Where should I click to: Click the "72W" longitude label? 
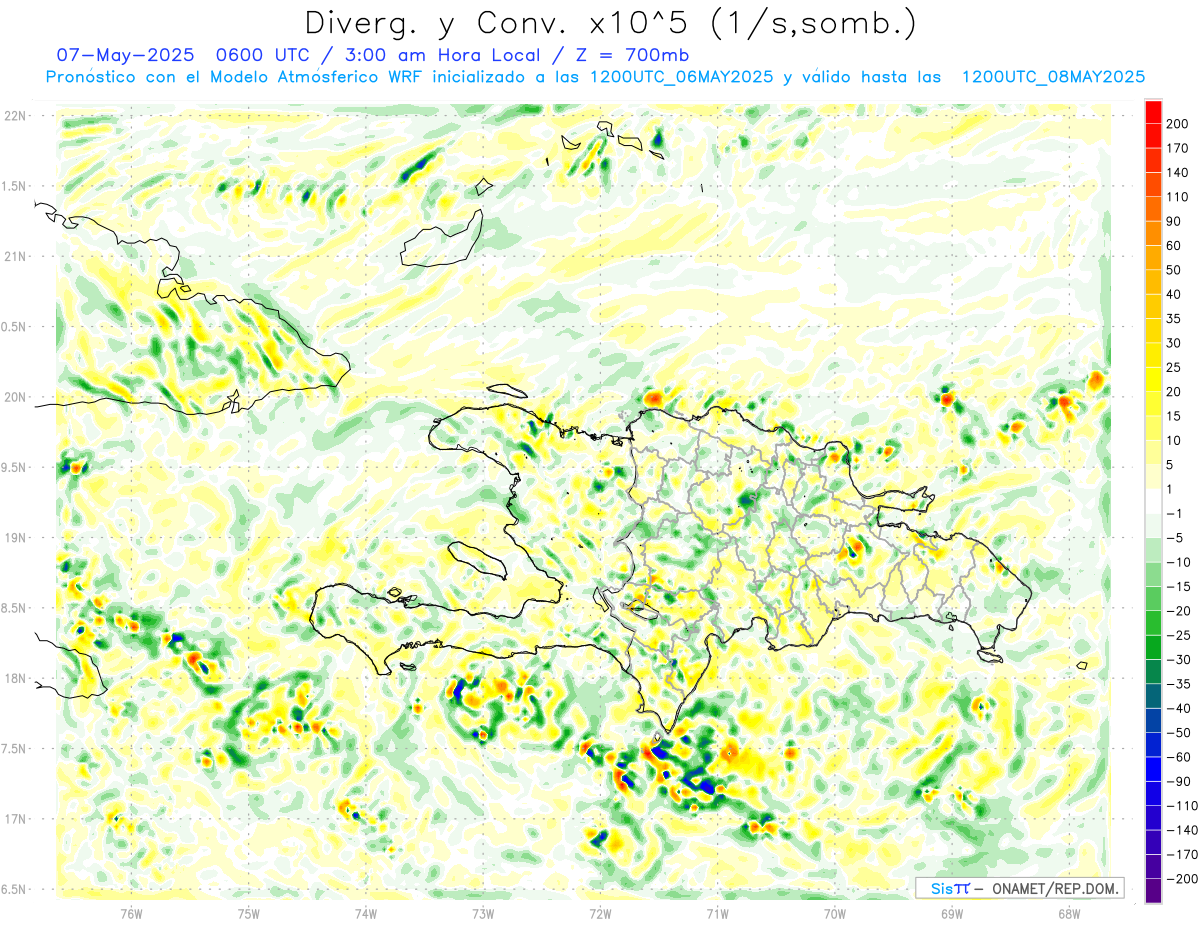600,914
